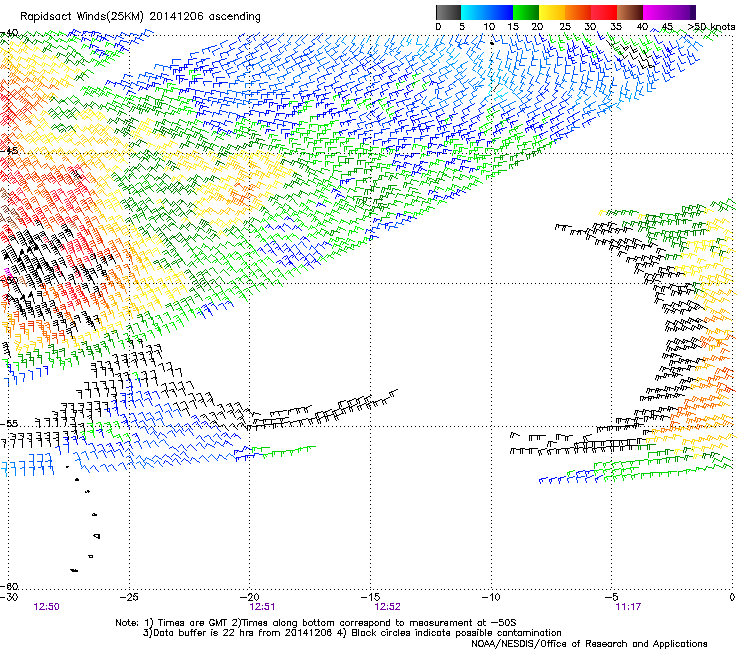Click the purple '12:51' swath time label

click(x=262, y=607)
